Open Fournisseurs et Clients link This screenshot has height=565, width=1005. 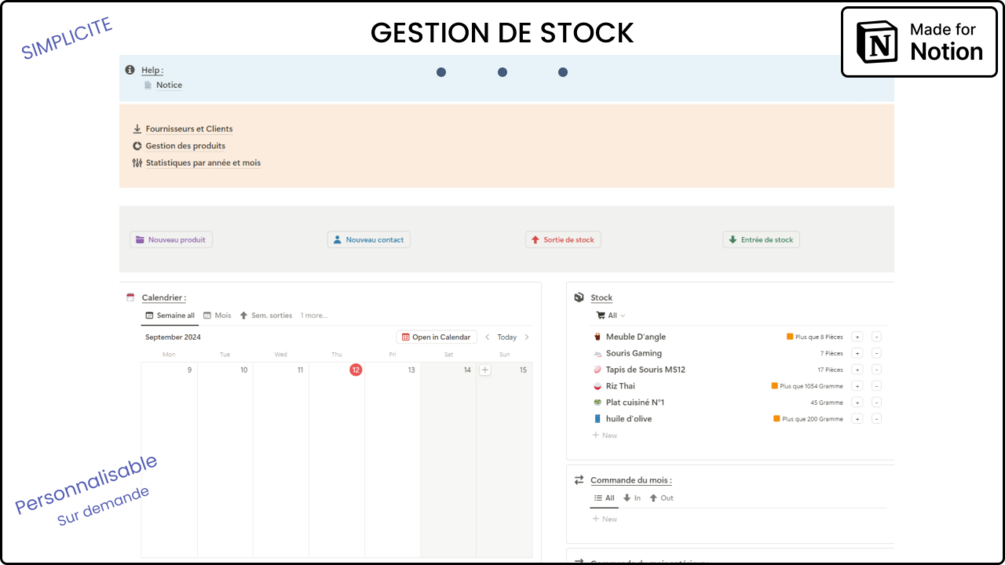click(189, 129)
